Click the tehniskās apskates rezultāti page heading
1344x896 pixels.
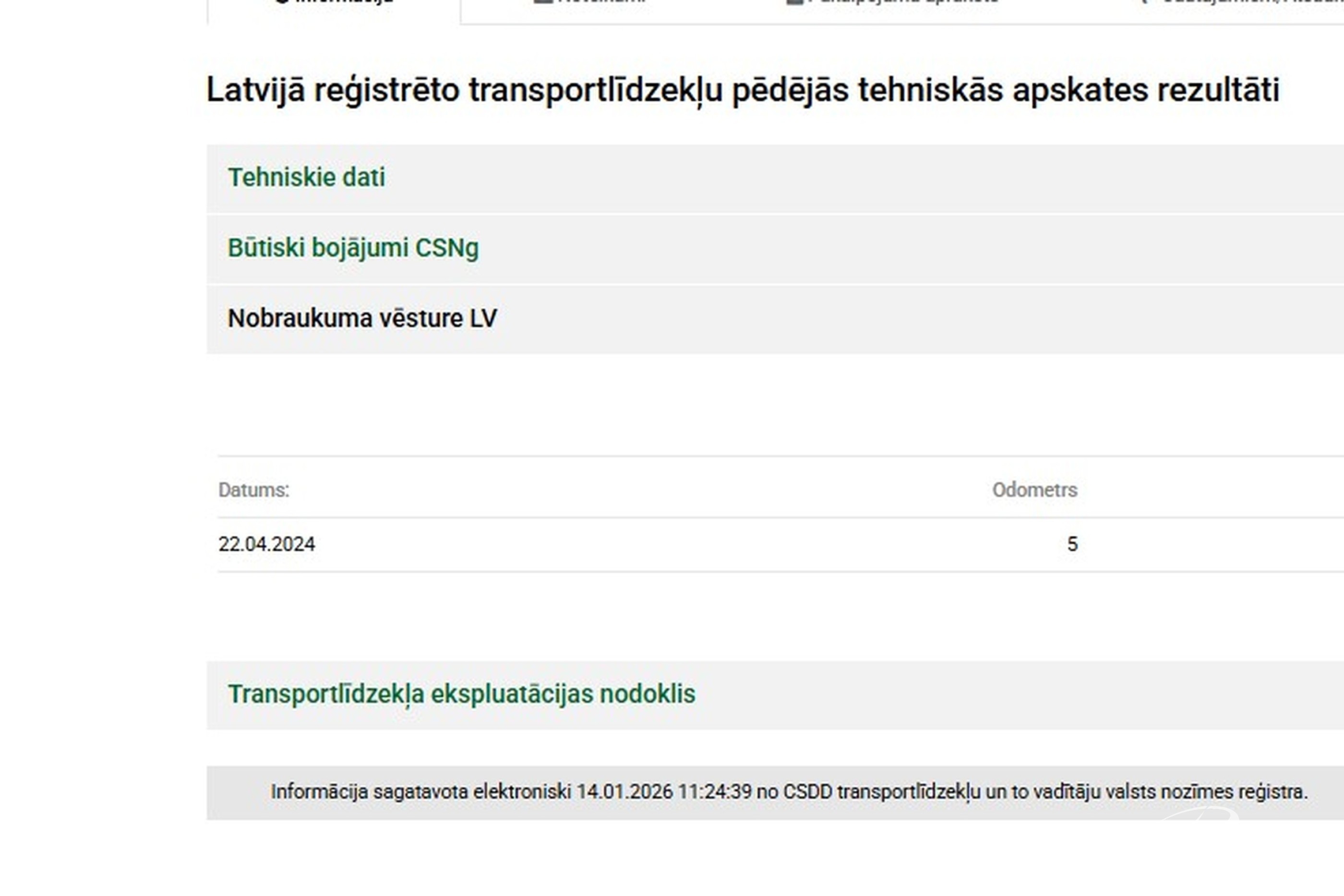pyautogui.click(x=742, y=90)
